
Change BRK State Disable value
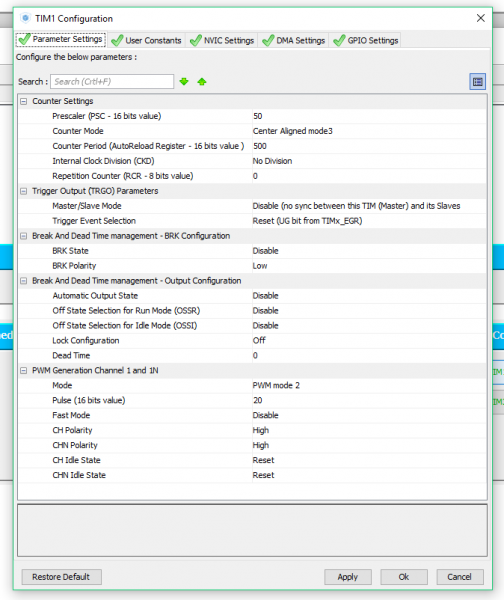coord(369,251)
